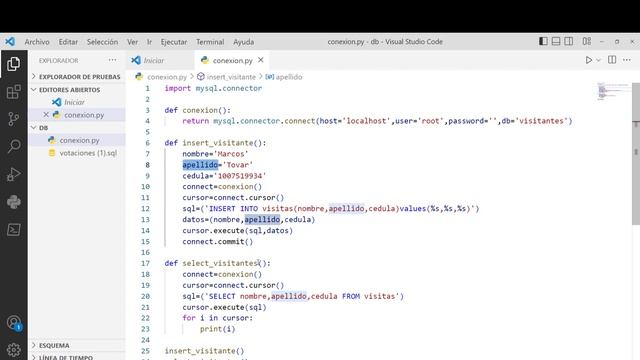Click apellido breadcrumb

(289, 77)
